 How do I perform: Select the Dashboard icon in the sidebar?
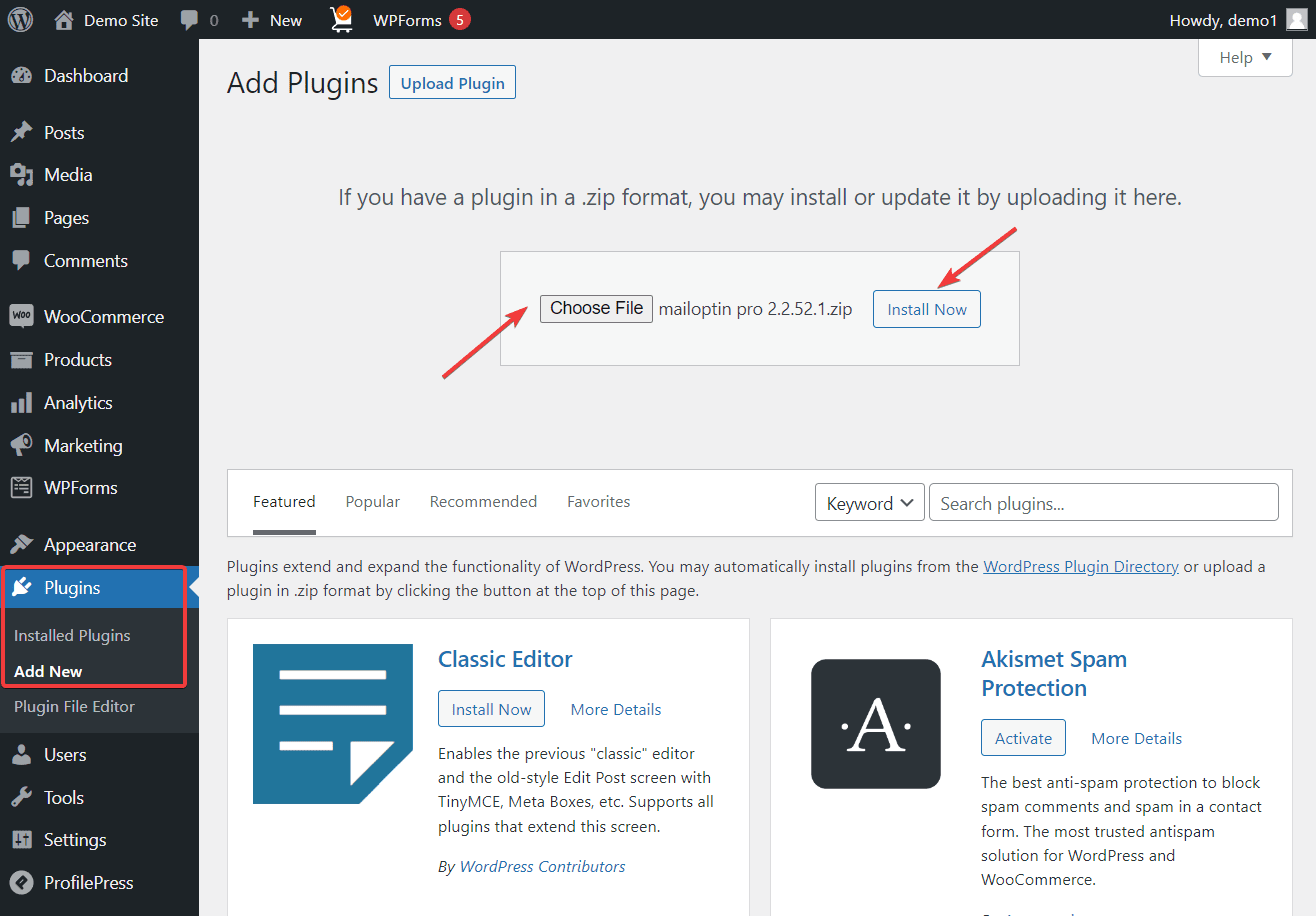(x=21, y=75)
